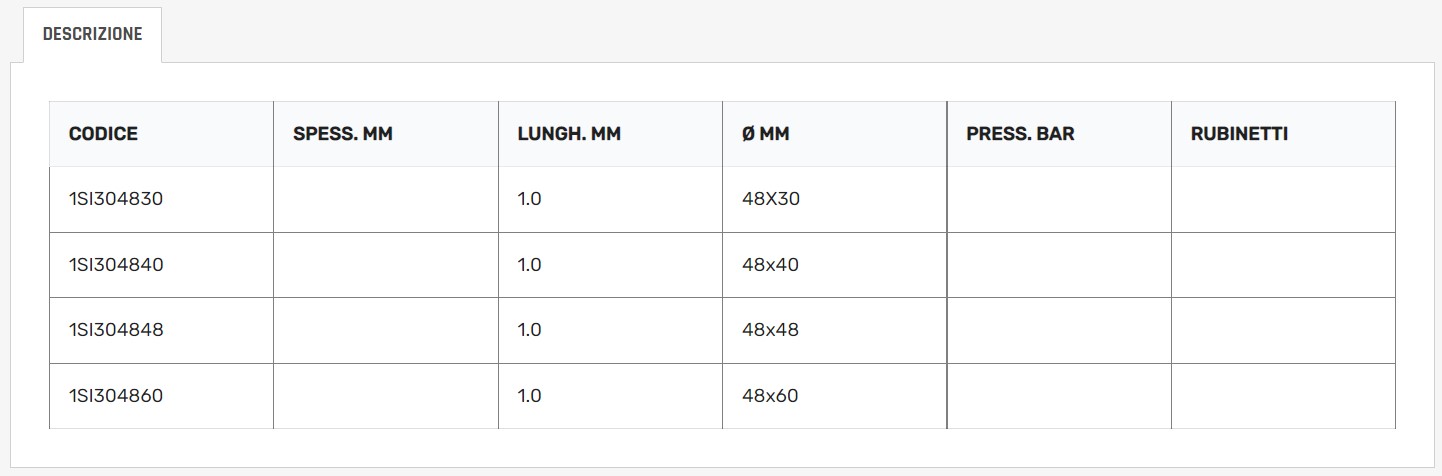Click the empty SPESS. MM cell for 1SI304840

coord(385,265)
